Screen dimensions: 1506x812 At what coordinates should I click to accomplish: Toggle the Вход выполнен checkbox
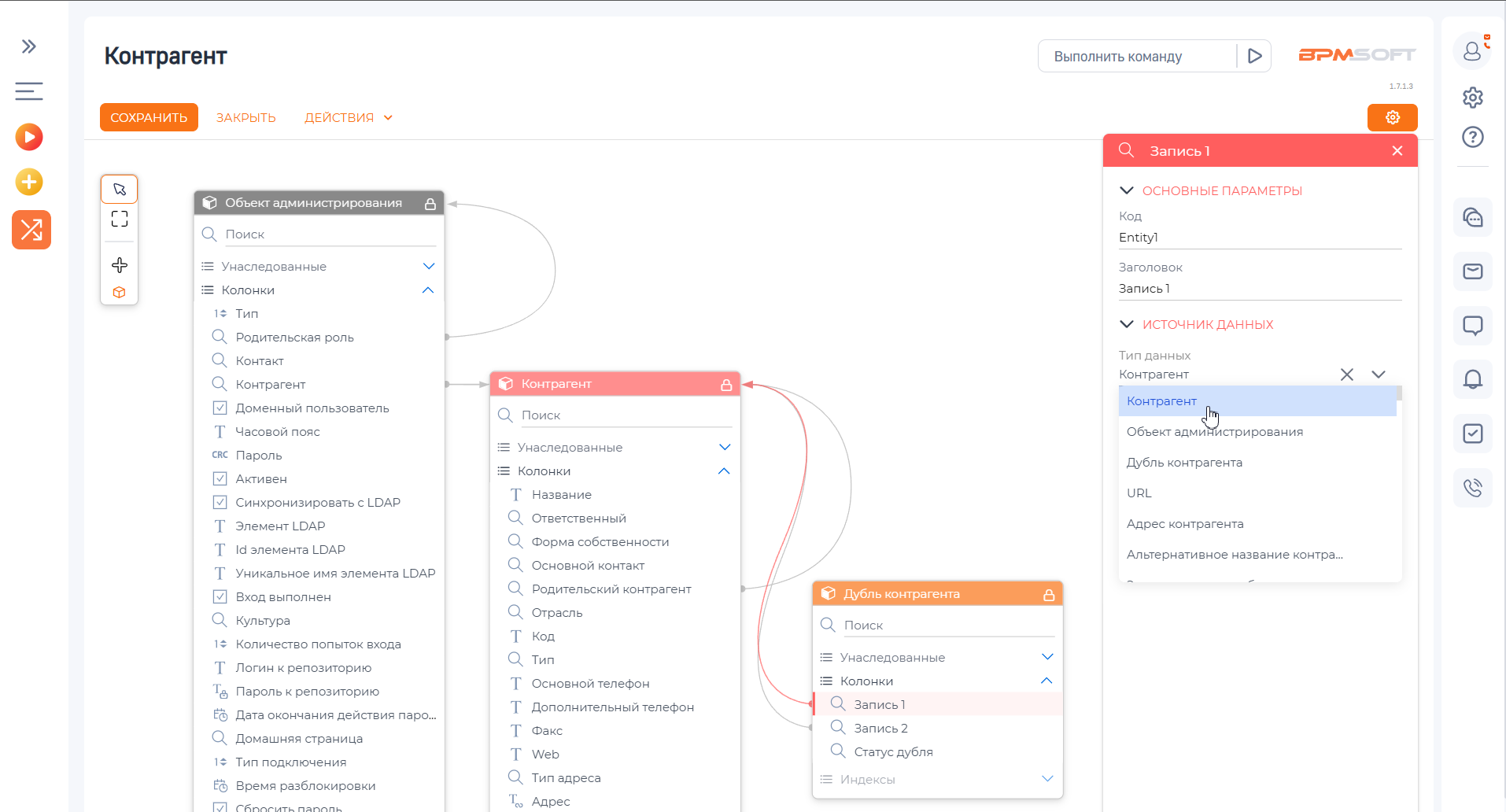point(220,596)
